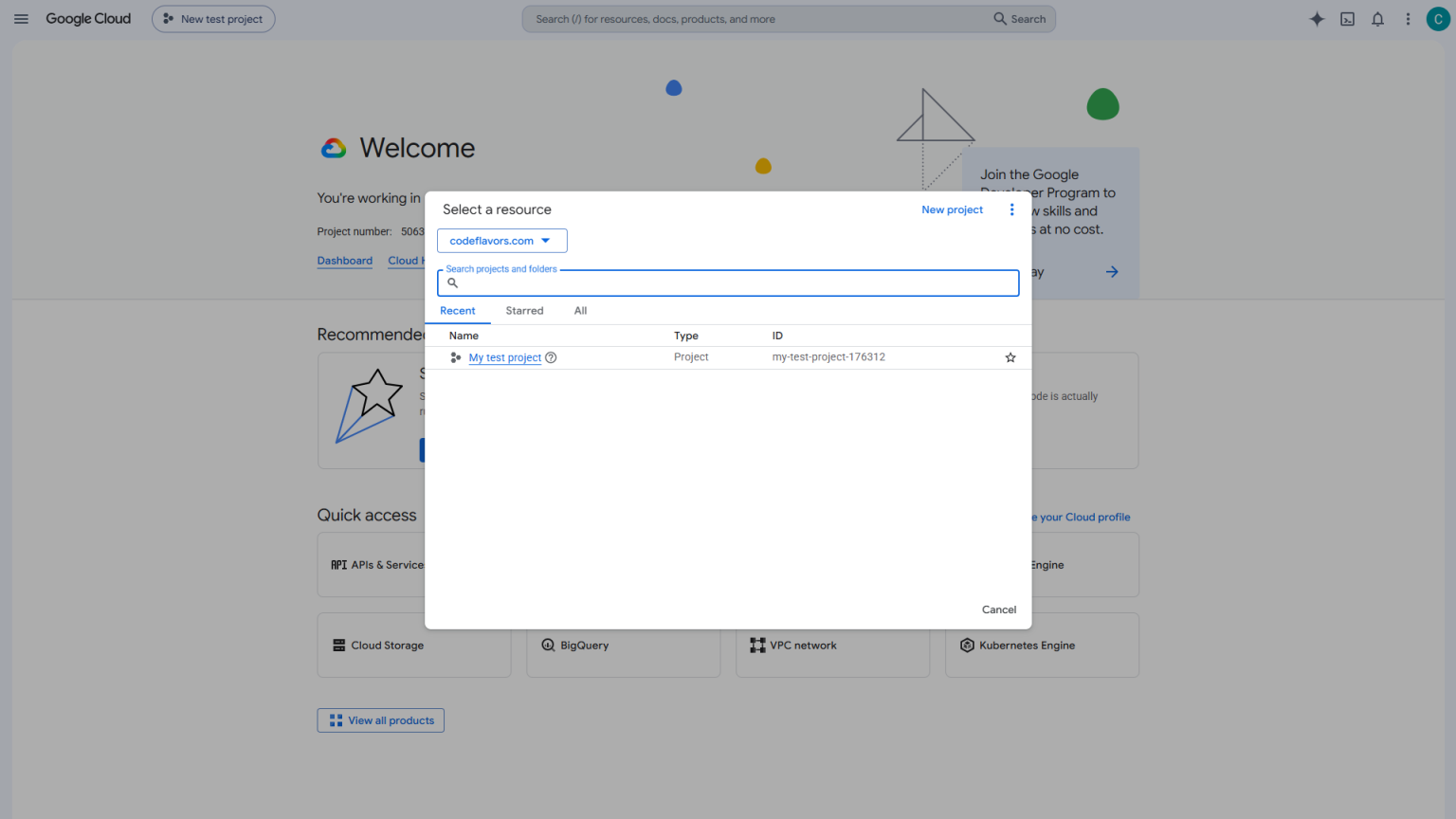Screen dimensions: 1456x819
Task: Open the VPC network quick access card
Action: coord(832,645)
